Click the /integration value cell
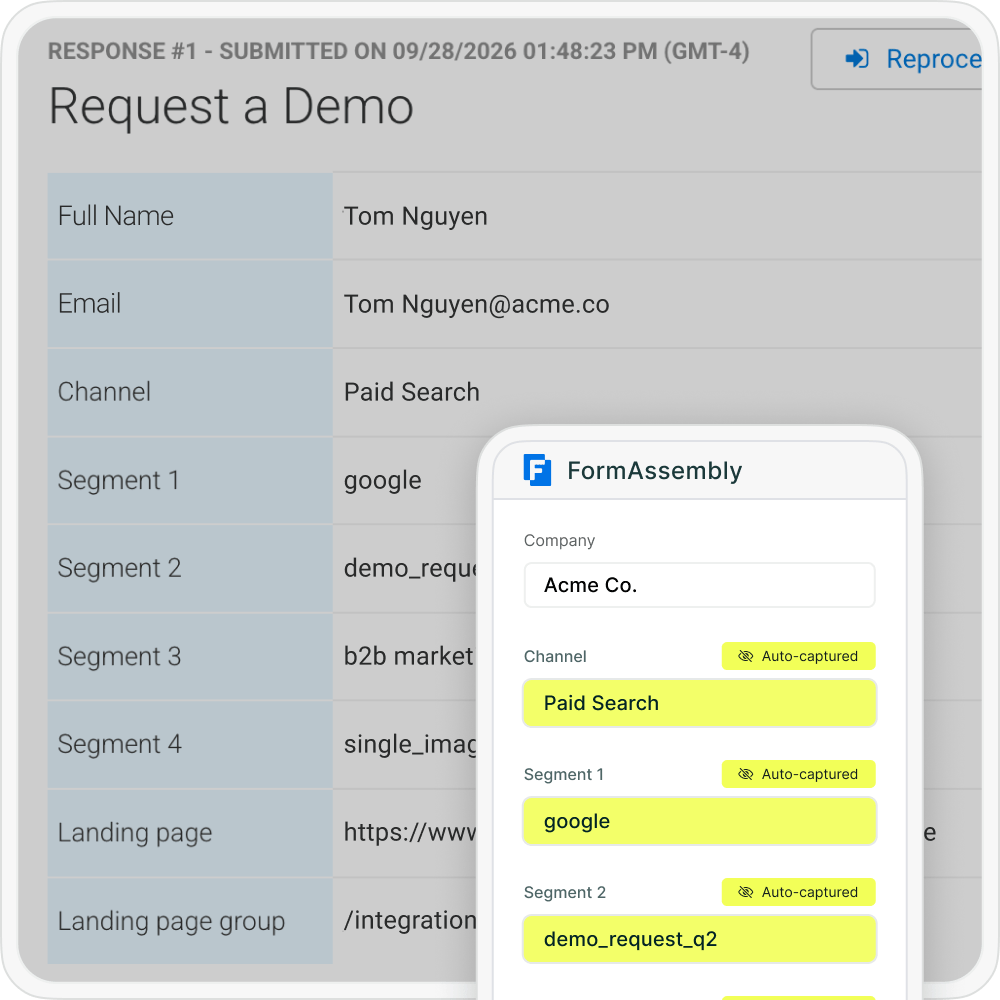This screenshot has height=1000, width=1000. tap(410, 921)
